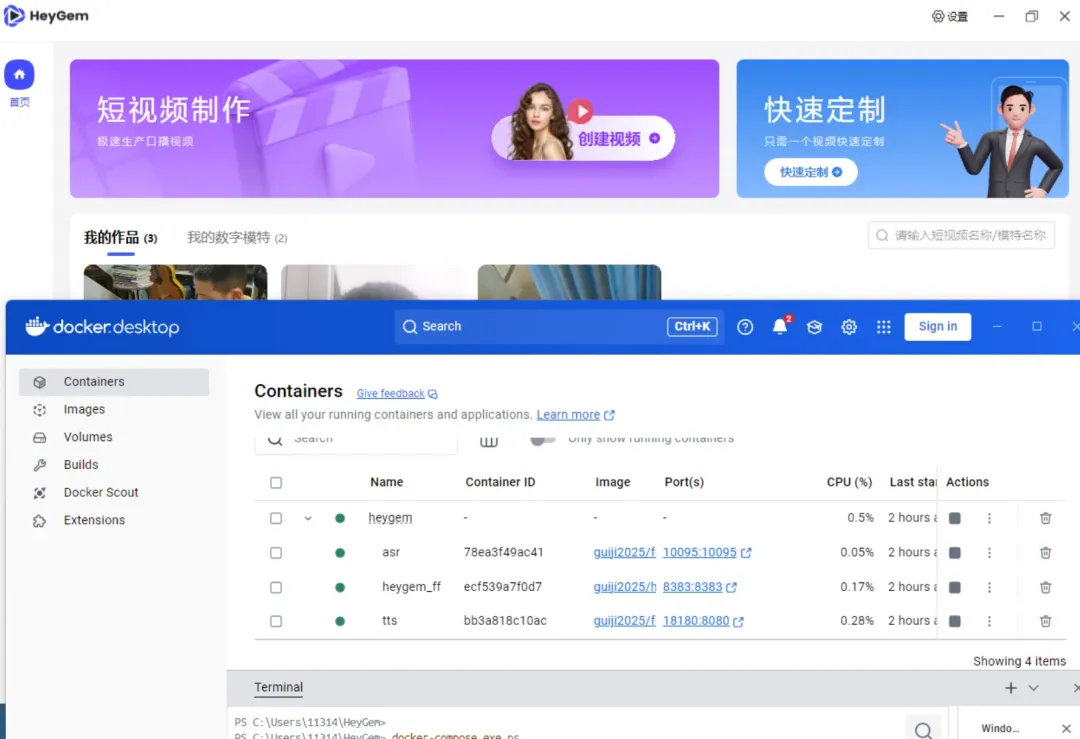Screen dimensions: 1080x739
Task: Open the Docker learning center icon
Action: pyautogui.click(x=814, y=327)
